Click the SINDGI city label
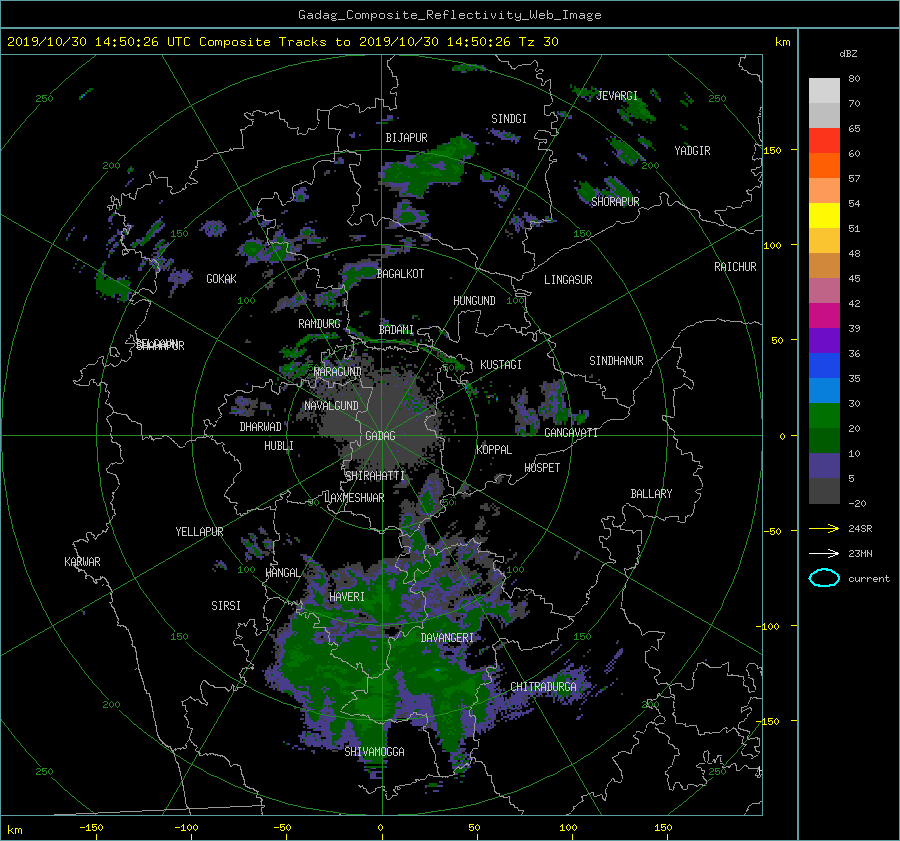 click(509, 119)
